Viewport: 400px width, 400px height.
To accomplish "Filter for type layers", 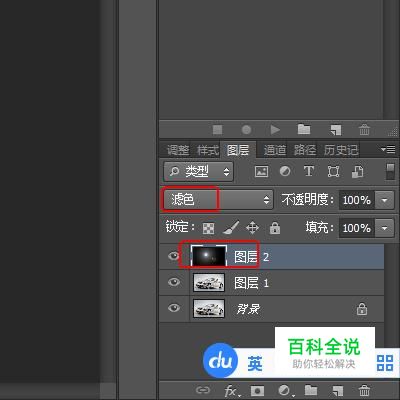I will (309, 171).
